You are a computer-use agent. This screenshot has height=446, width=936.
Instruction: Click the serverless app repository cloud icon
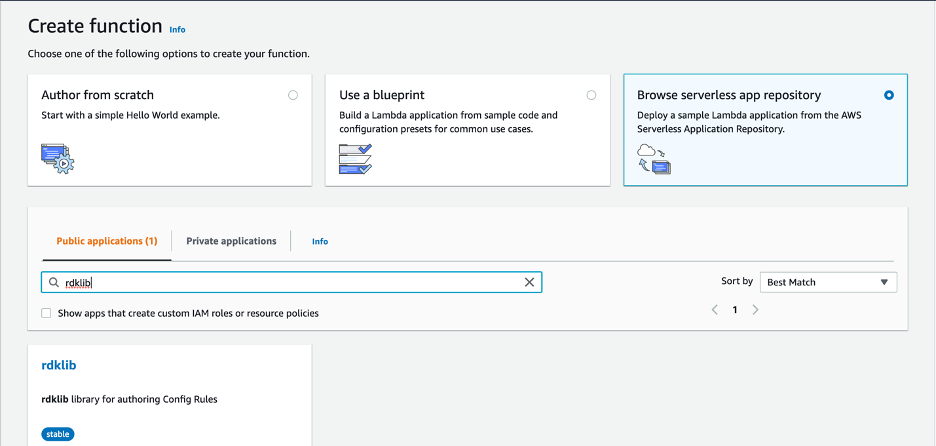click(653, 158)
